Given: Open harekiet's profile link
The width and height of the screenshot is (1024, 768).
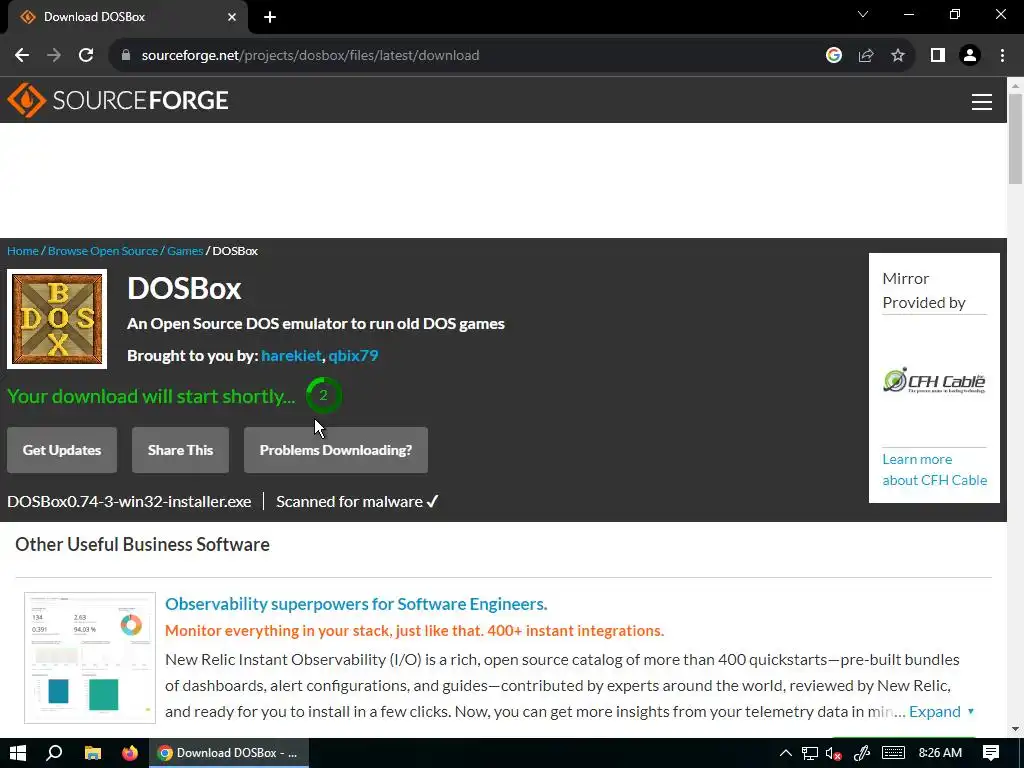Looking at the screenshot, I should pyautogui.click(x=291, y=356).
